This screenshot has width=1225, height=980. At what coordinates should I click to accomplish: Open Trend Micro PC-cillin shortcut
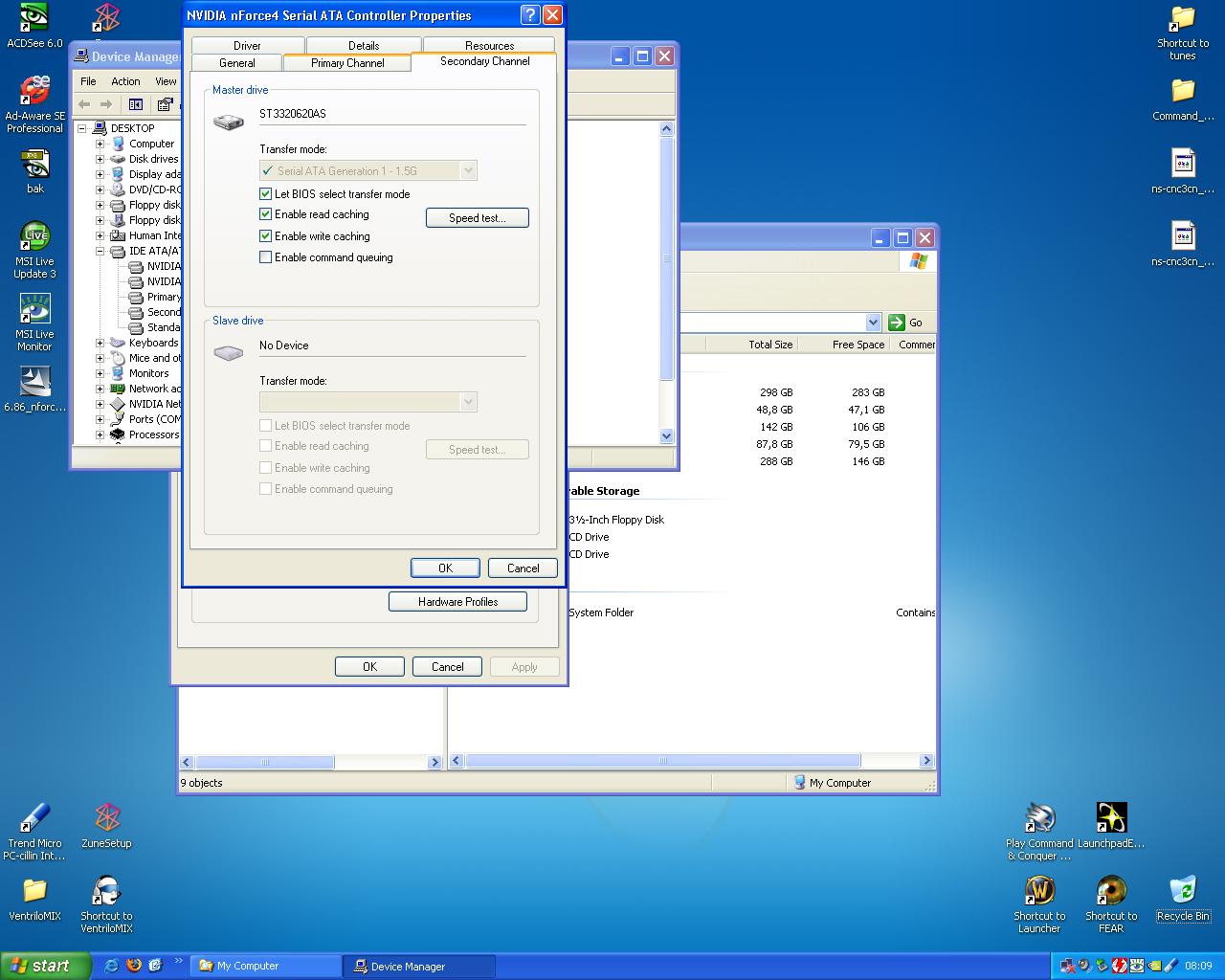[34, 833]
